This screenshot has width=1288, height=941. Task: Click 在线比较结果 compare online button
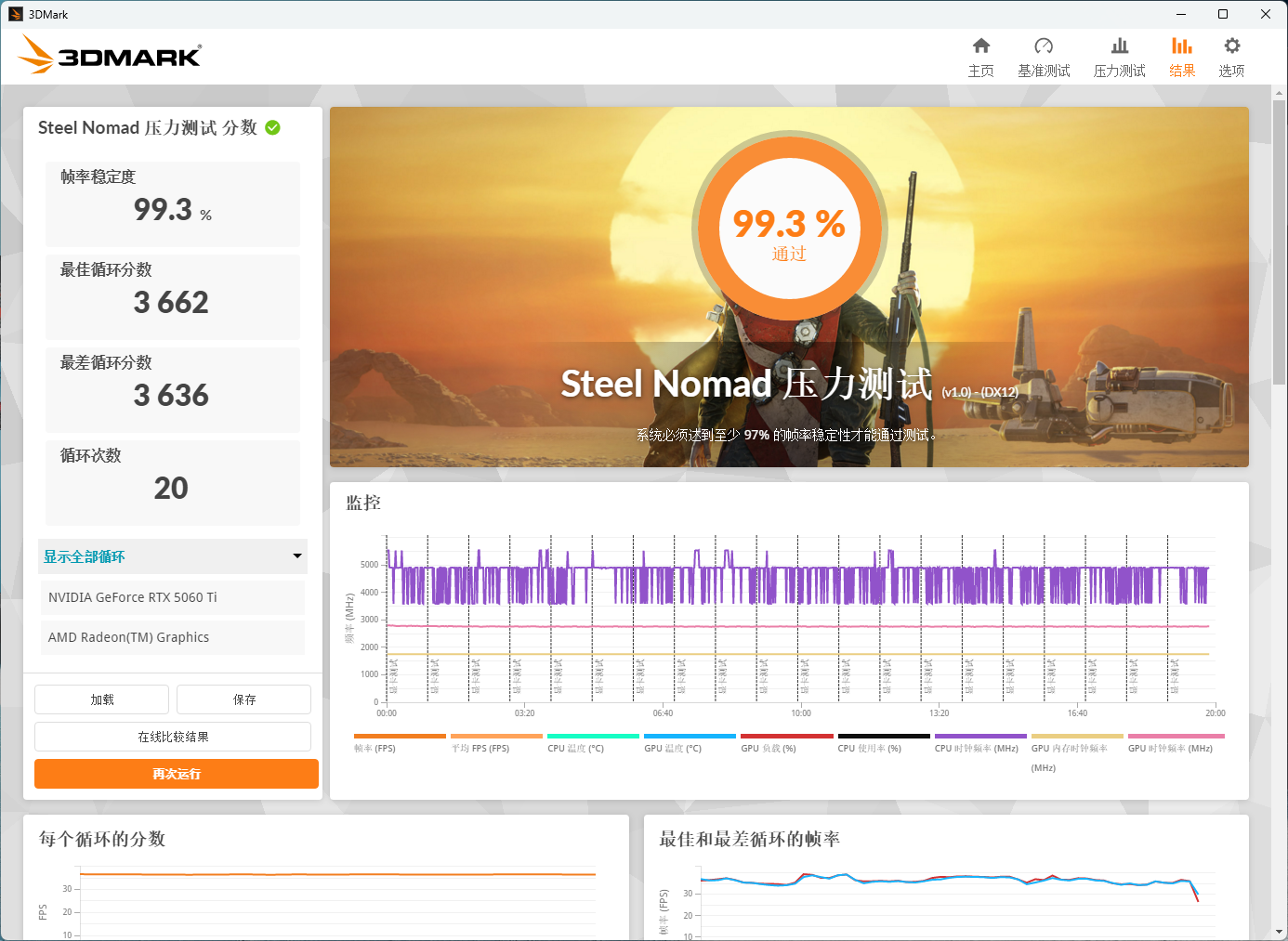click(x=173, y=737)
